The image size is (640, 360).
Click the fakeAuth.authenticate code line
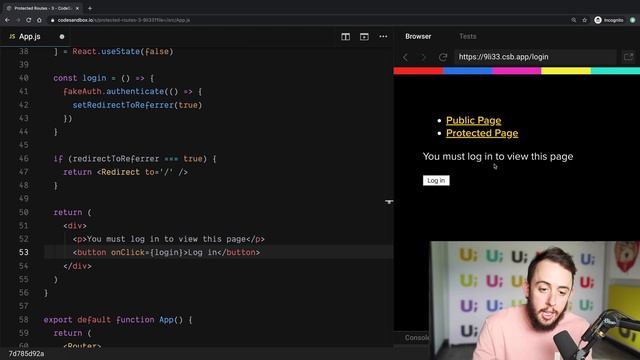click(x=133, y=91)
